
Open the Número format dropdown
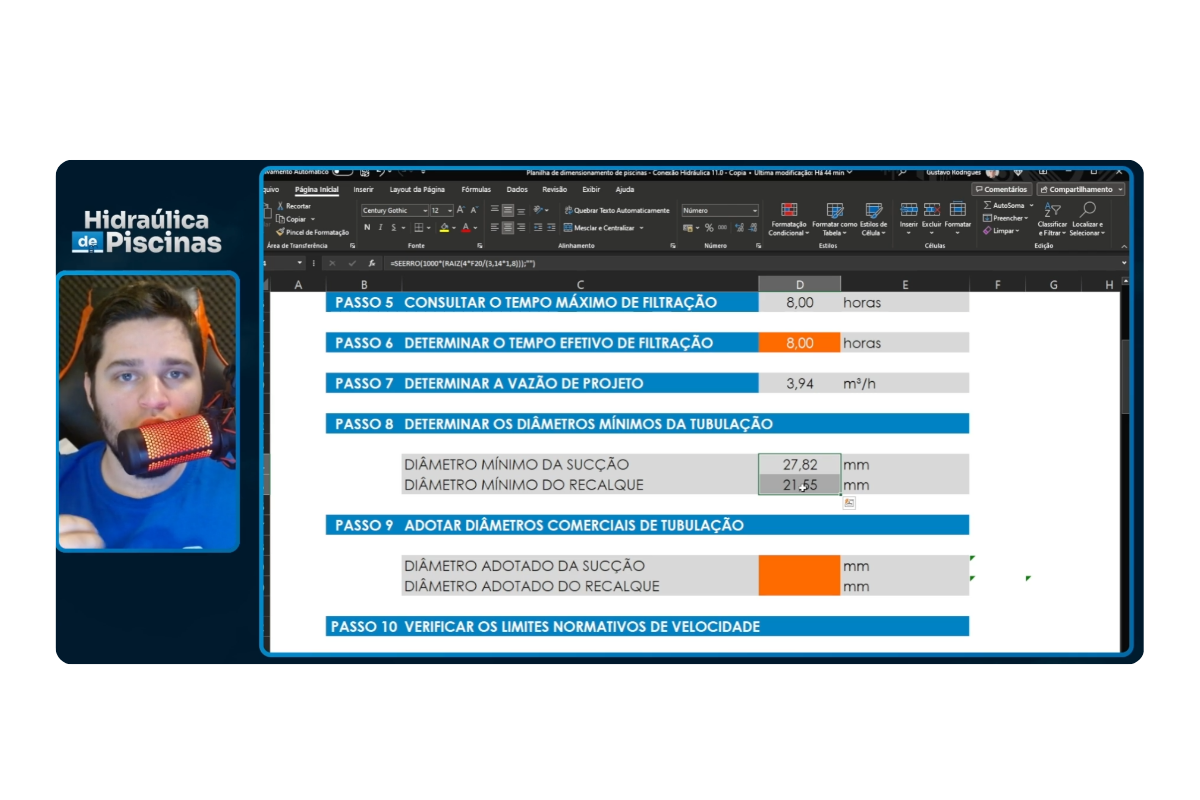pos(753,211)
